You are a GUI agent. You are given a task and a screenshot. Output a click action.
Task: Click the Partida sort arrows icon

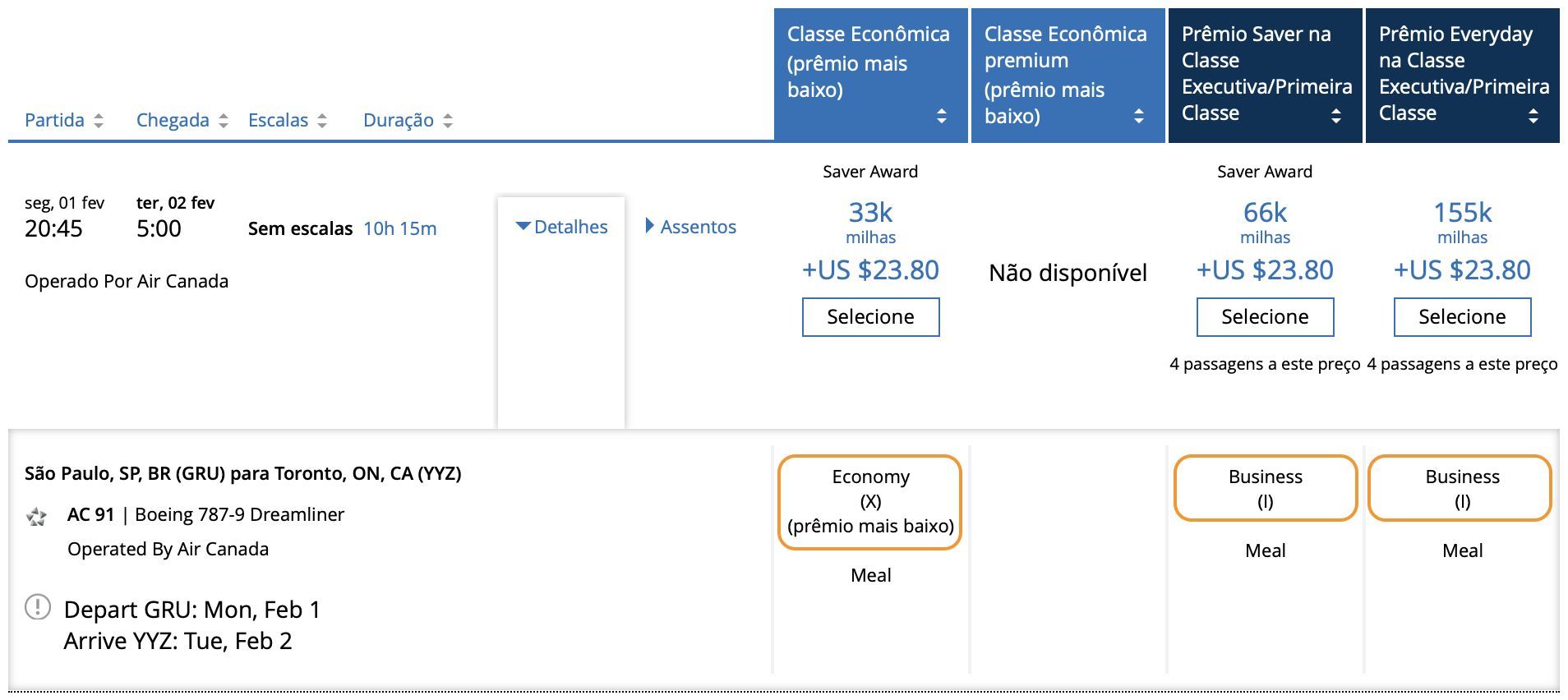coord(99,121)
